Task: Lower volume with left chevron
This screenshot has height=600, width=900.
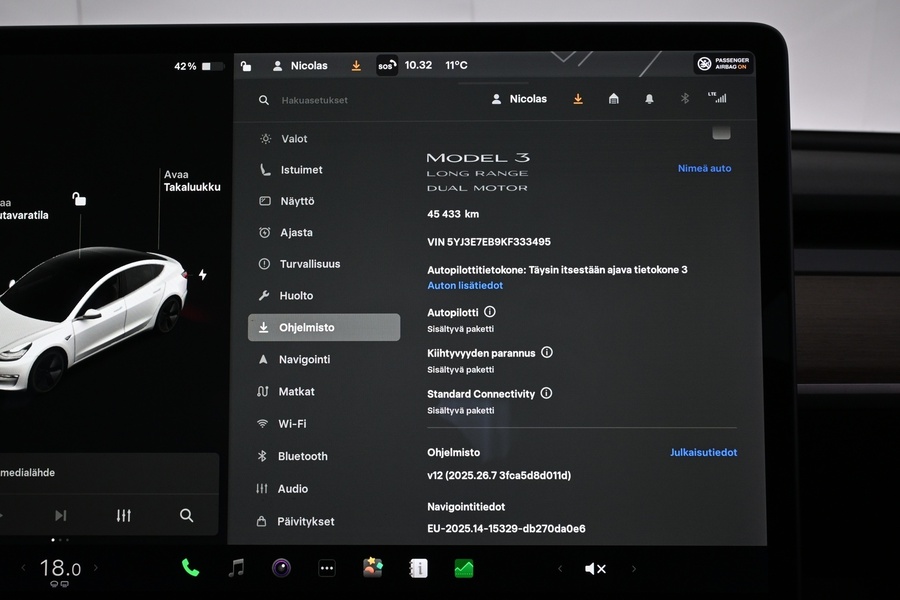Action: click(x=560, y=568)
